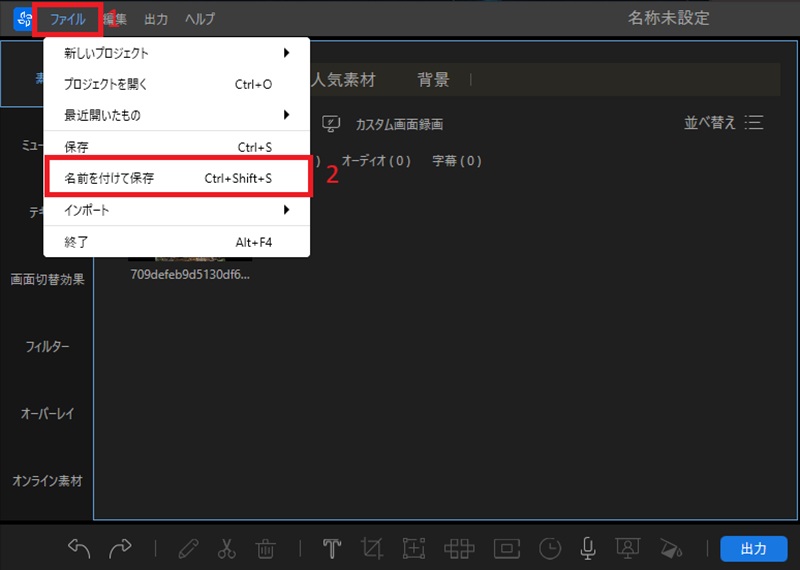Viewport: 800px width, 570px height.
Task: Open the ヘルプ menu
Action: [200, 19]
